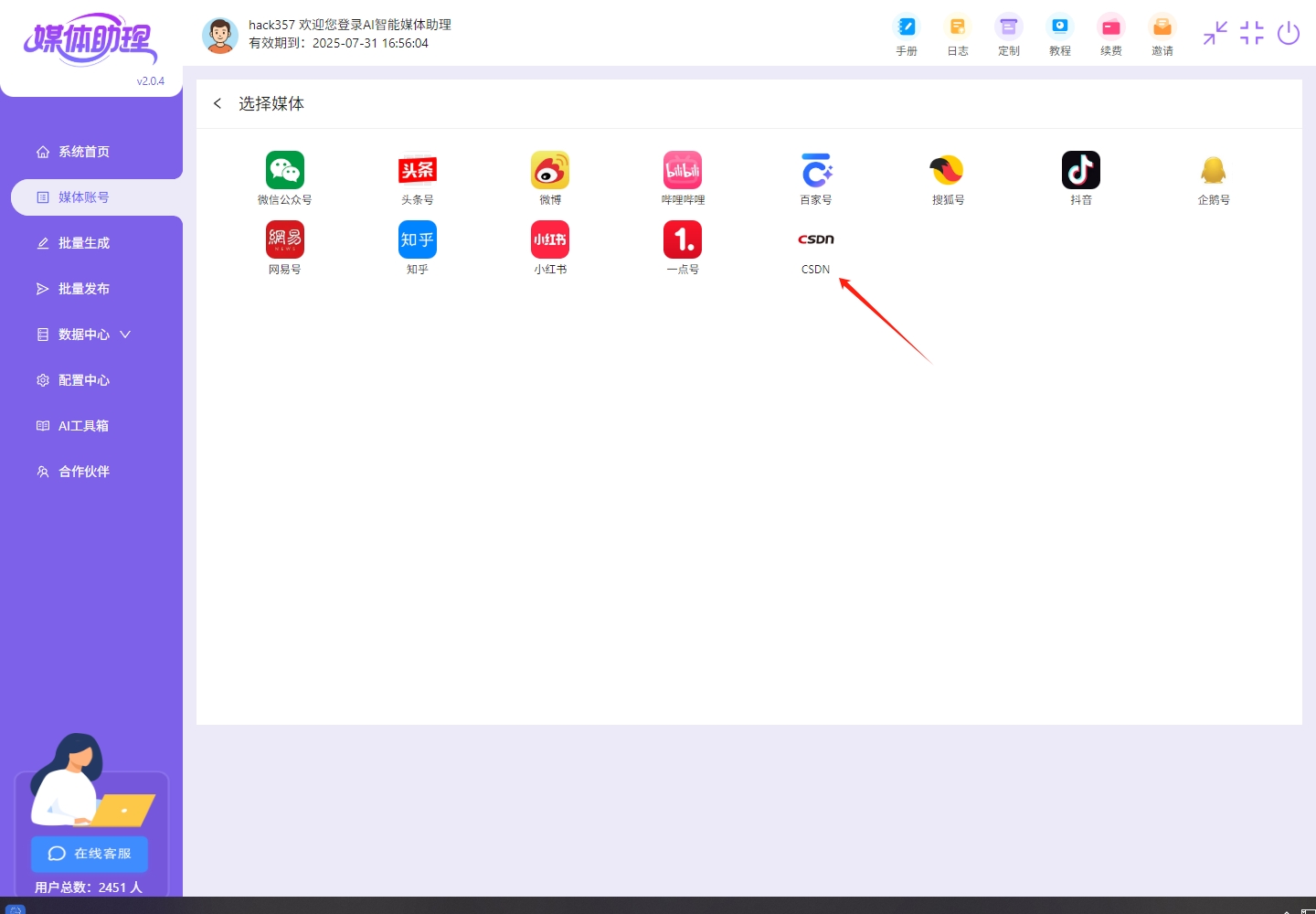Click the 媒体助理 logo

point(90,39)
